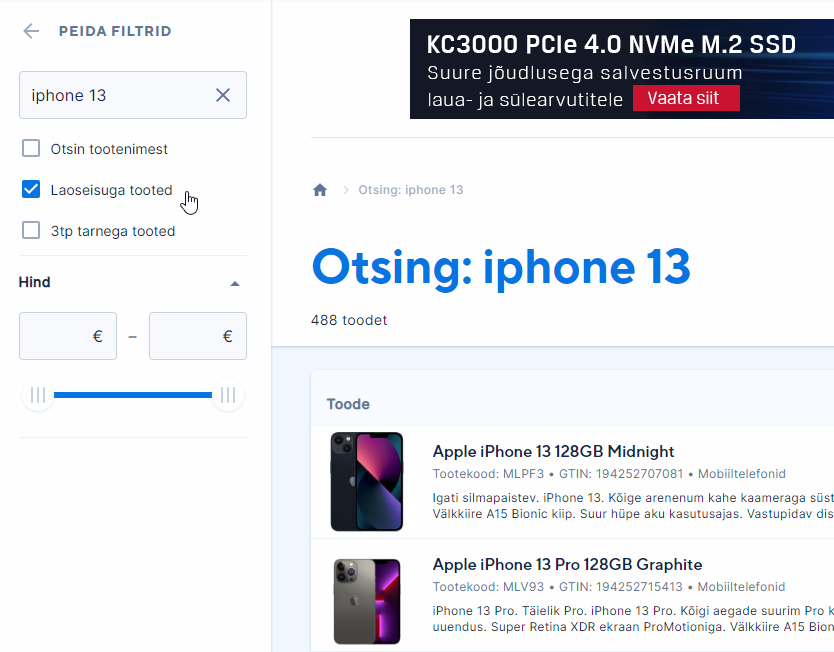Click the Toode column header
Image resolution: width=834 pixels, height=652 pixels.
click(x=348, y=404)
